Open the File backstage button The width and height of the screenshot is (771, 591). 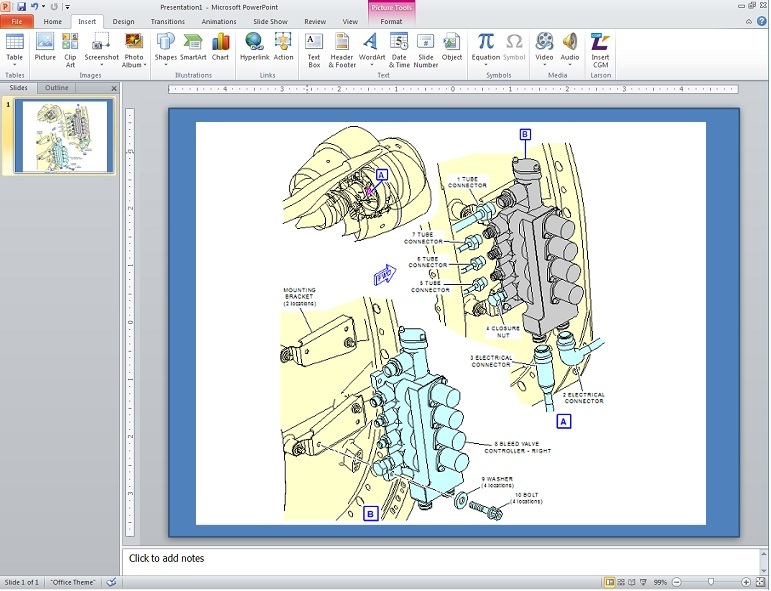tap(17, 21)
